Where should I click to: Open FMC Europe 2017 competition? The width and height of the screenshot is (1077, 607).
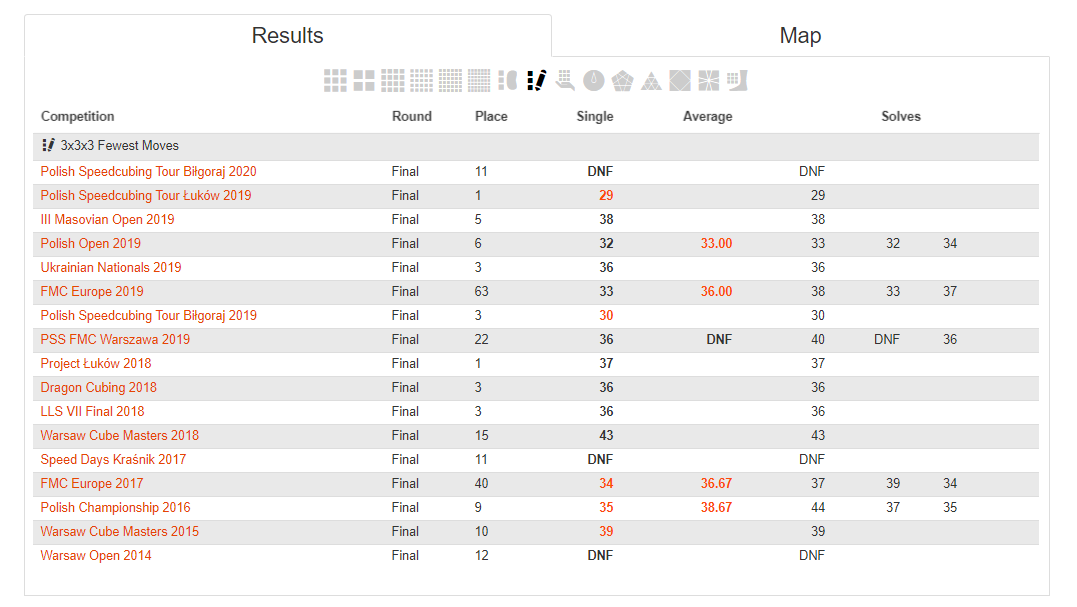(92, 484)
